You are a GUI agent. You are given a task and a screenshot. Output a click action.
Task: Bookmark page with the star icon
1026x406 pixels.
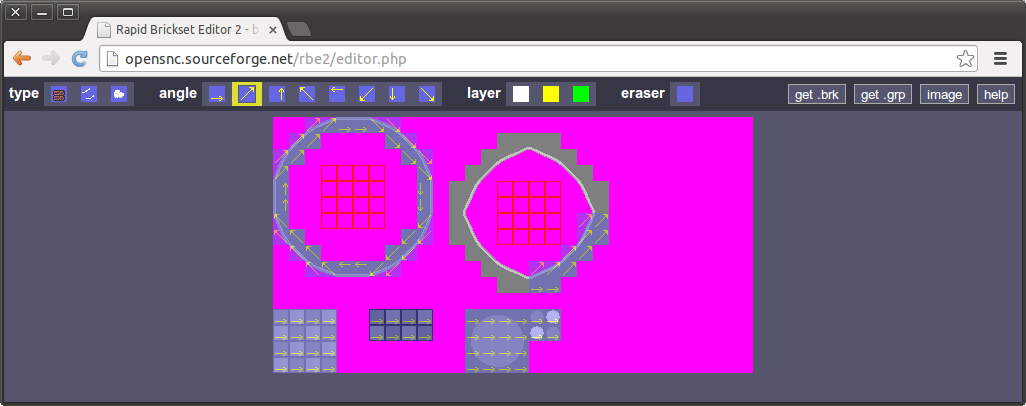tap(965, 59)
